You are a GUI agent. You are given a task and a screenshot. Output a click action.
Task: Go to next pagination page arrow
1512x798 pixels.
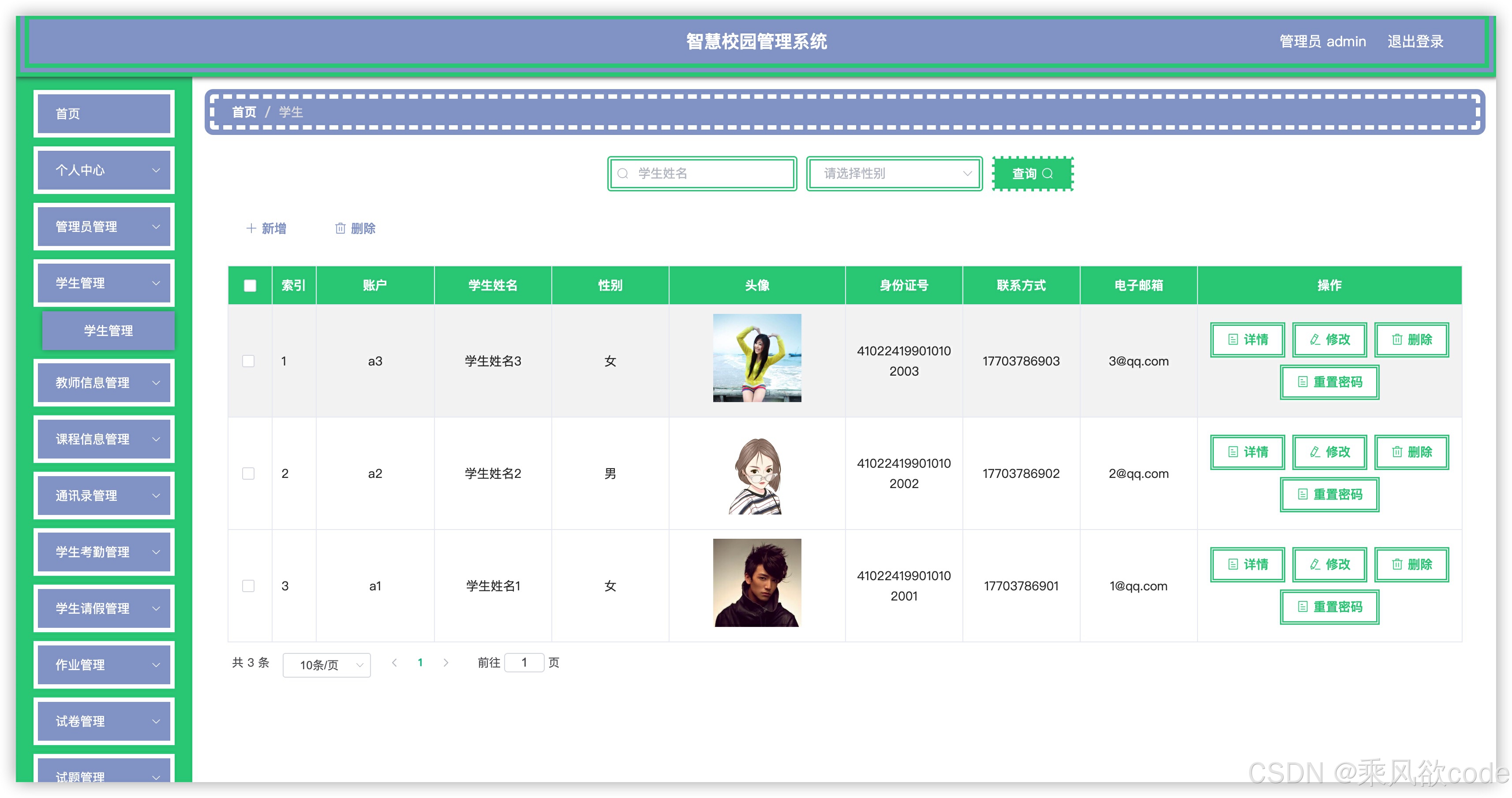point(446,663)
